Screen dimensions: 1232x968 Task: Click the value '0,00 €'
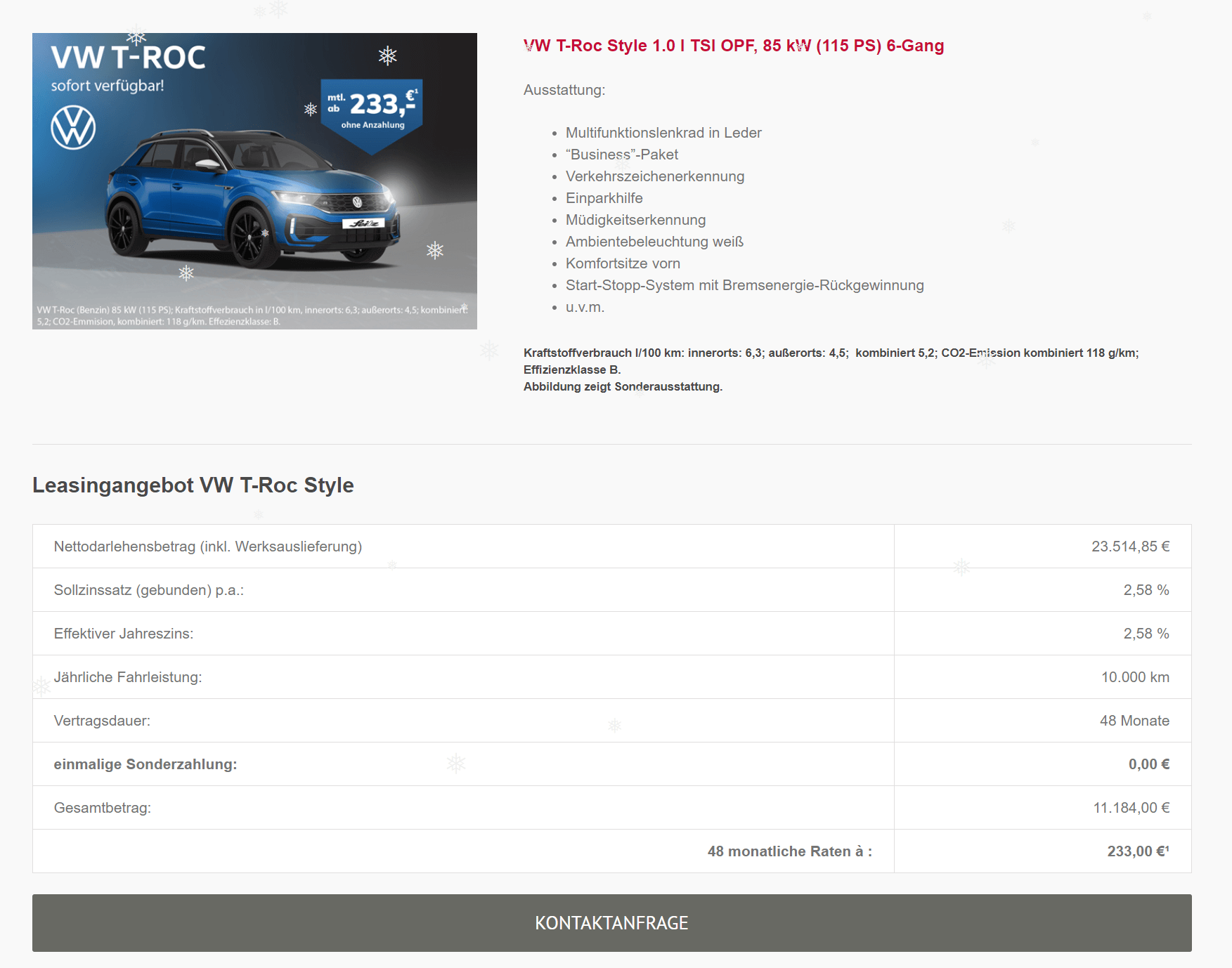coord(1149,764)
